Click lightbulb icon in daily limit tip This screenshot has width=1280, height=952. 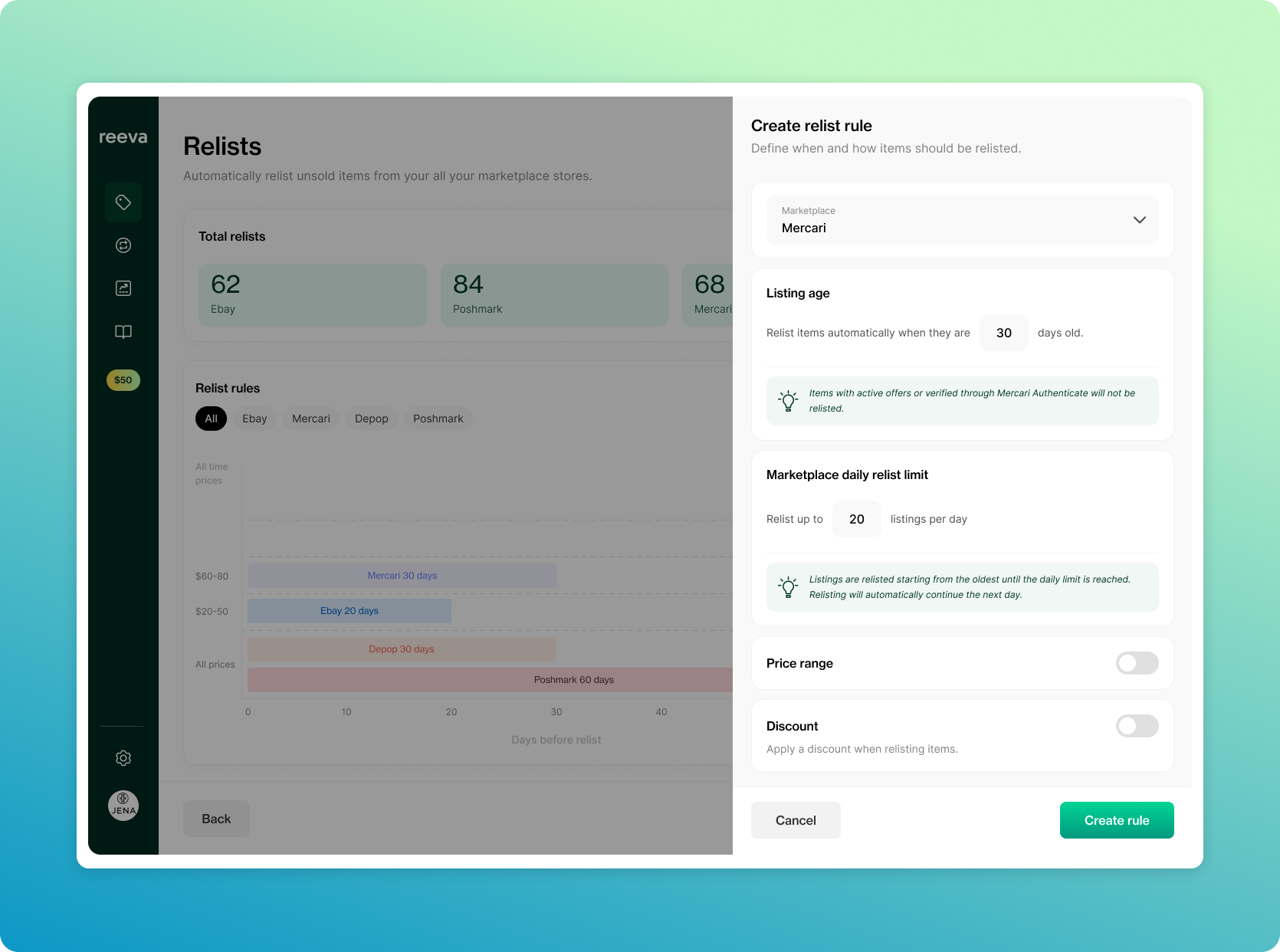coord(788,587)
